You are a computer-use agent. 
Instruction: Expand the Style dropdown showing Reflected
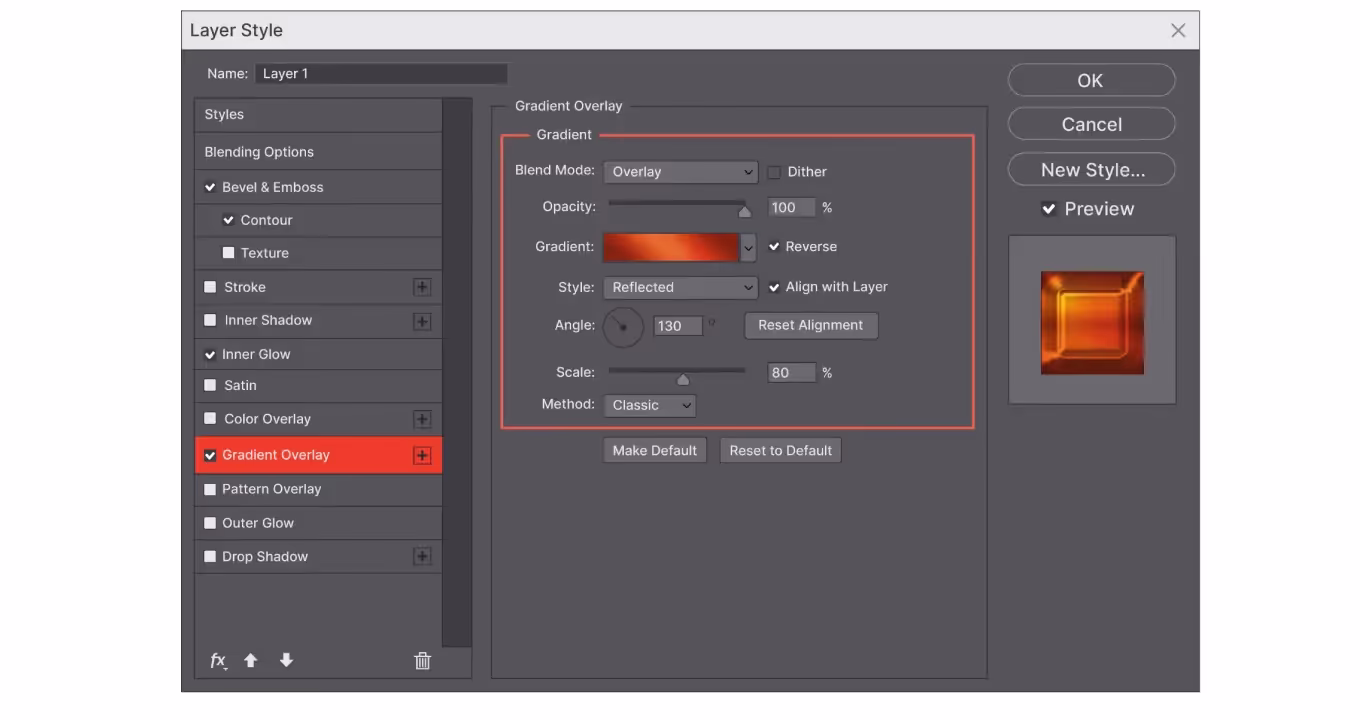(680, 287)
